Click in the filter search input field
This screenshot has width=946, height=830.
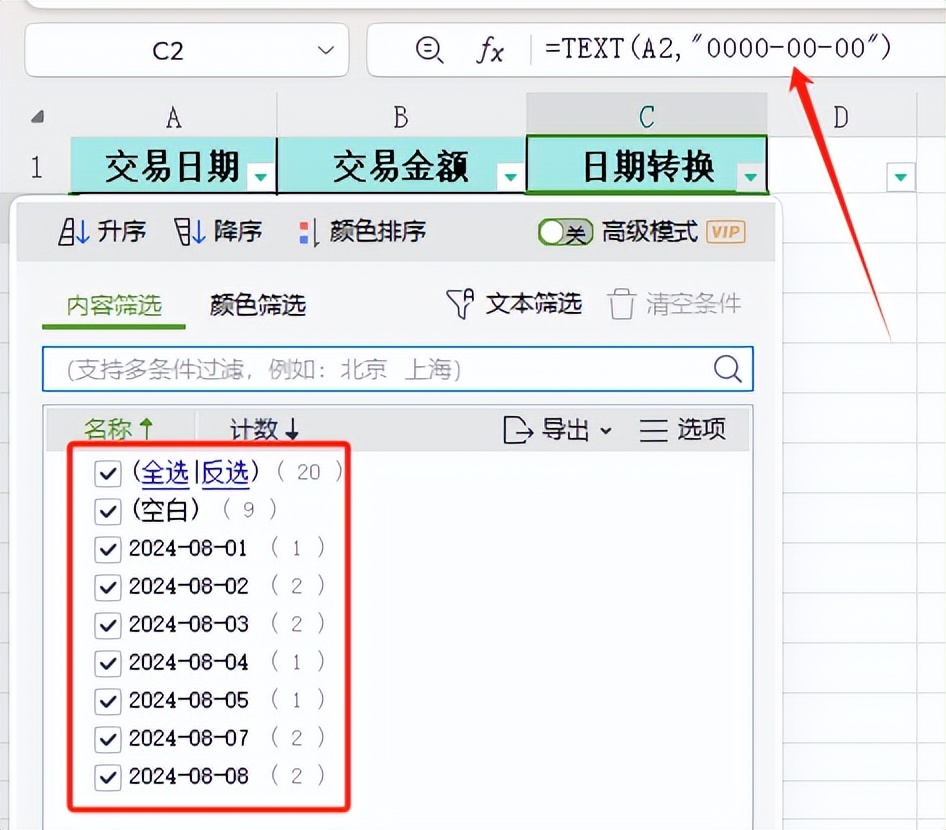point(398,369)
